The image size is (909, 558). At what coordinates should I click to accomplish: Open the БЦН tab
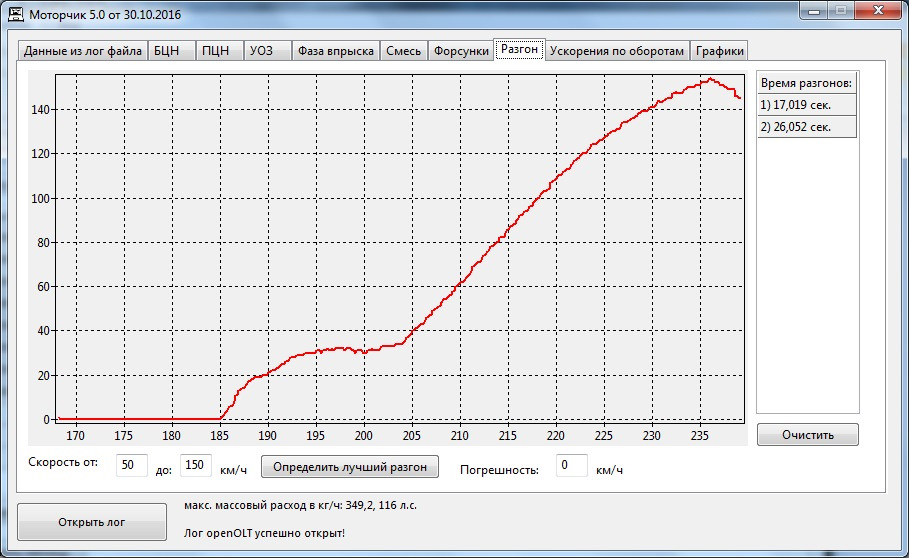pos(171,50)
